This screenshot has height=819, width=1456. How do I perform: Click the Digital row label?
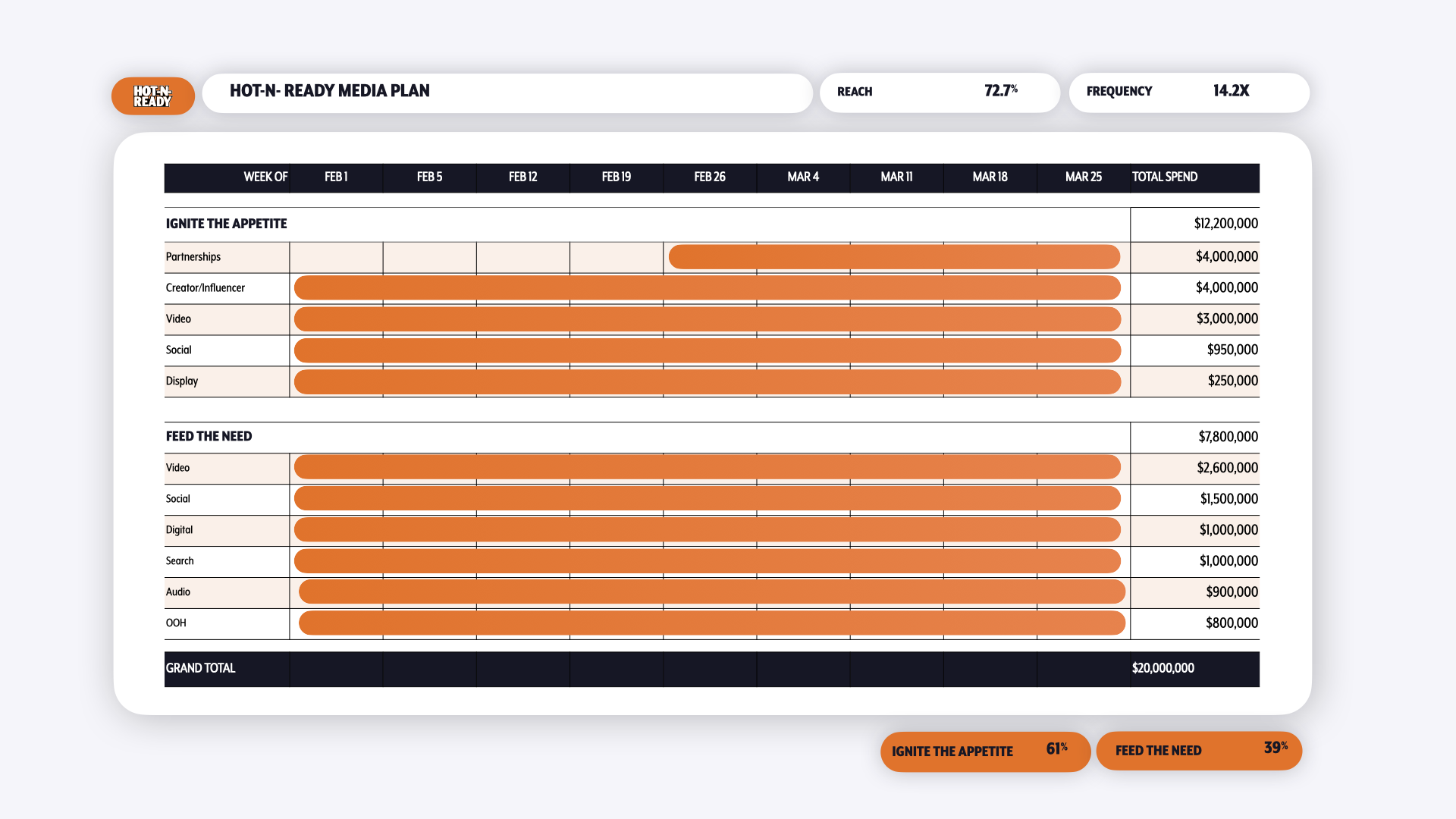(x=179, y=530)
